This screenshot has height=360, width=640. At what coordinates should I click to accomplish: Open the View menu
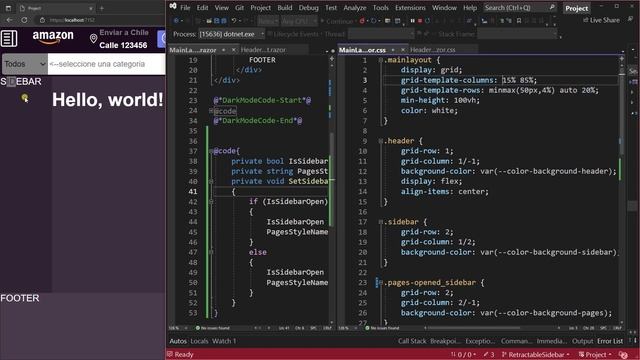tap(222, 8)
